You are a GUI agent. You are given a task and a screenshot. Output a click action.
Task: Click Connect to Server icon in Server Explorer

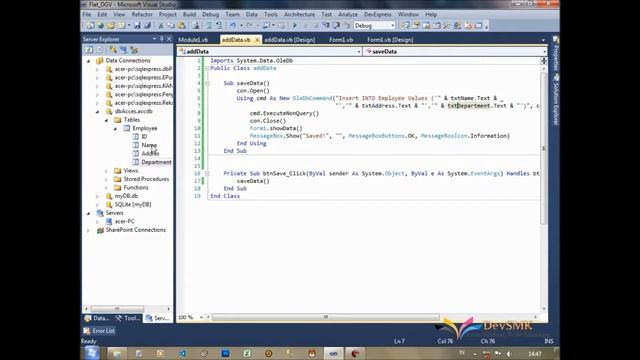pyautogui.click(x=123, y=50)
